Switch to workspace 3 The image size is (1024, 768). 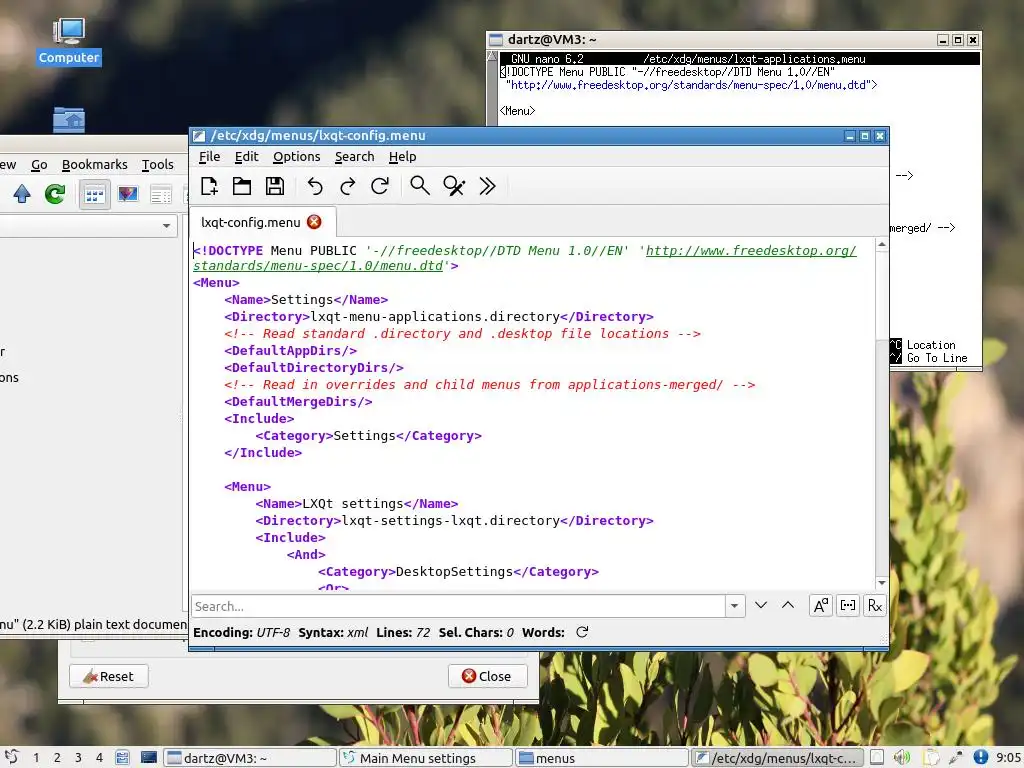click(78, 758)
